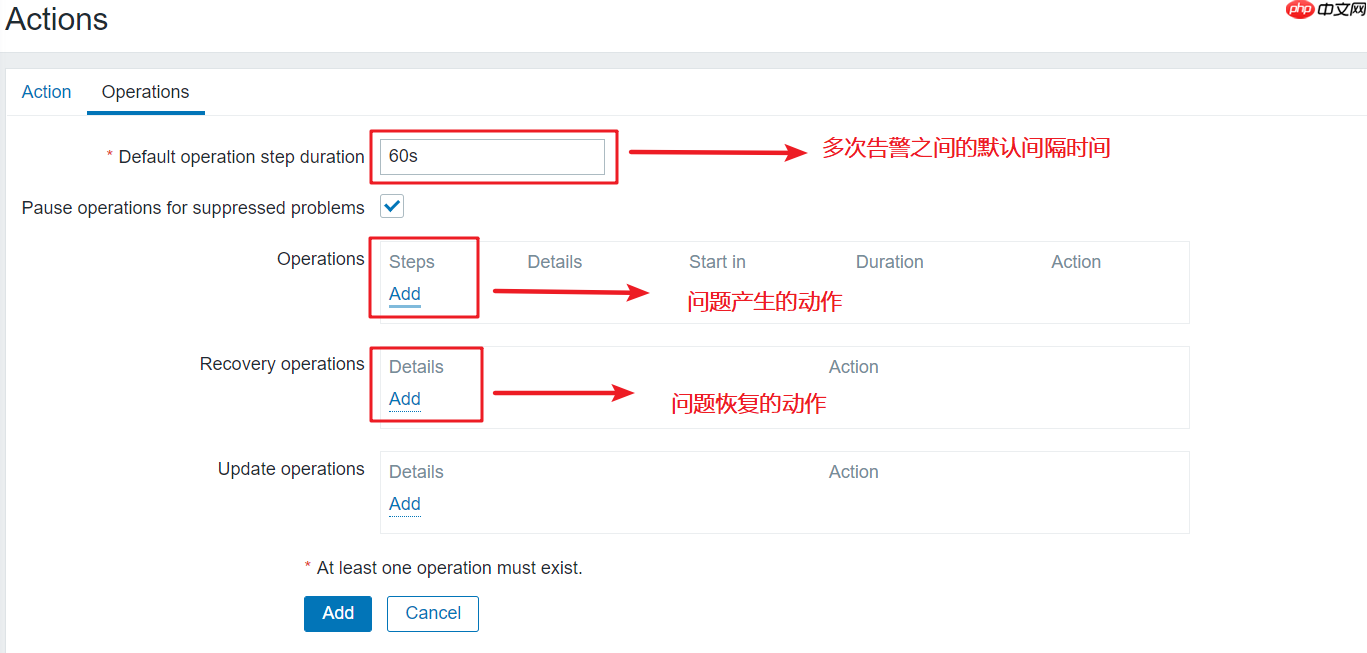This screenshot has width=1367, height=653.
Task: Click Details header in Recovery operations
Action: [416, 367]
